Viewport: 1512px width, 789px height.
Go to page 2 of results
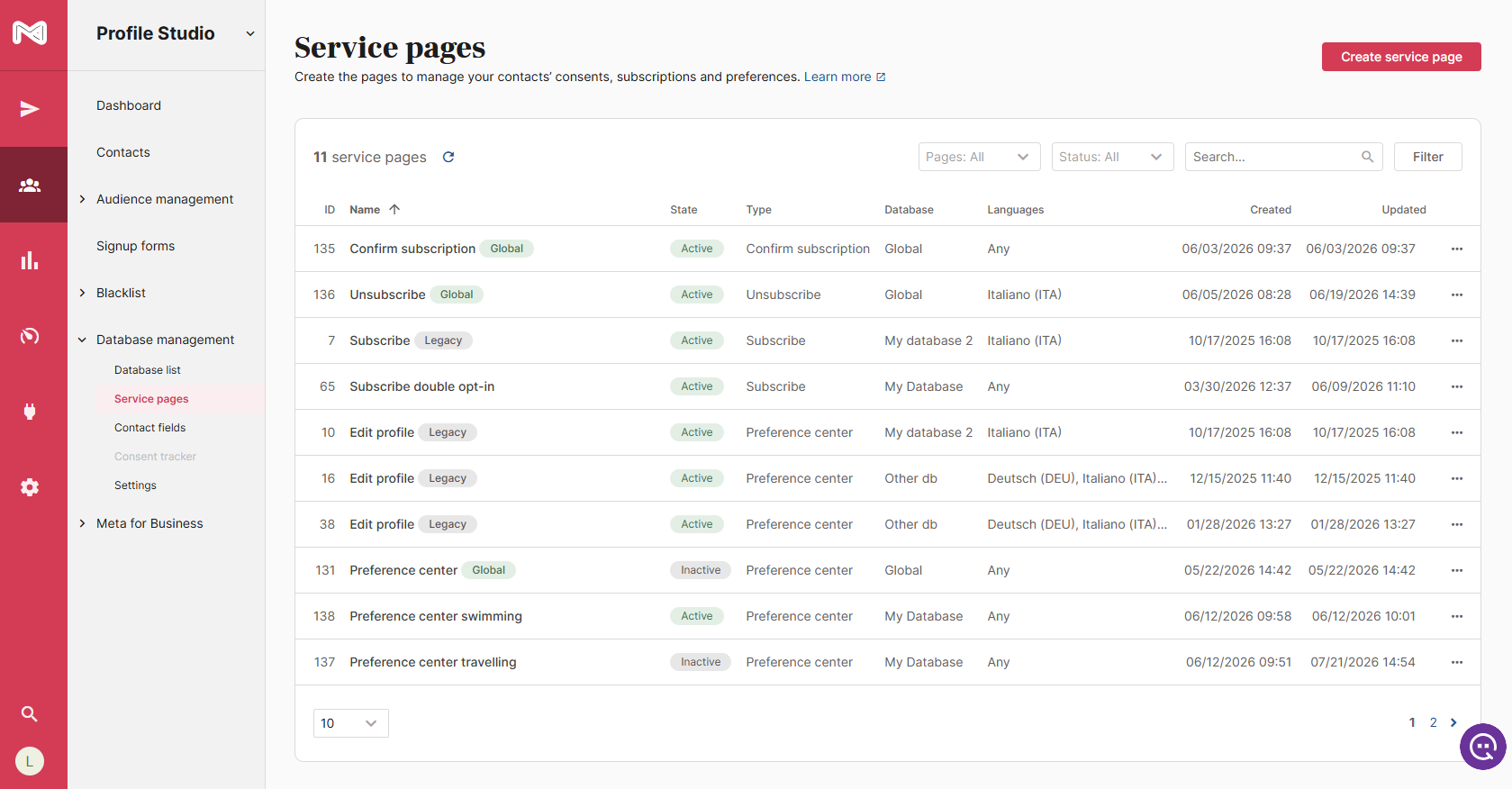(1434, 722)
